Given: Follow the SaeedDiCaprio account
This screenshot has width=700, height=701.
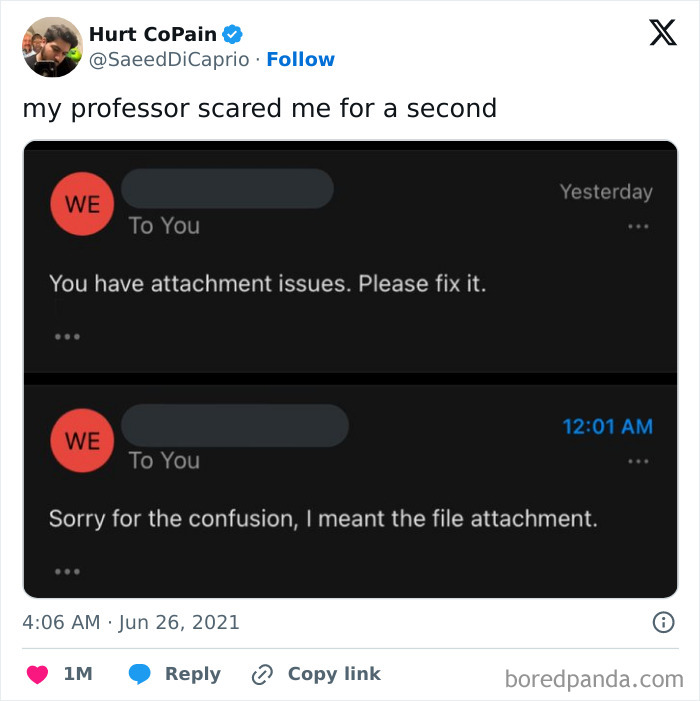Looking at the screenshot, I should [300, 60].
